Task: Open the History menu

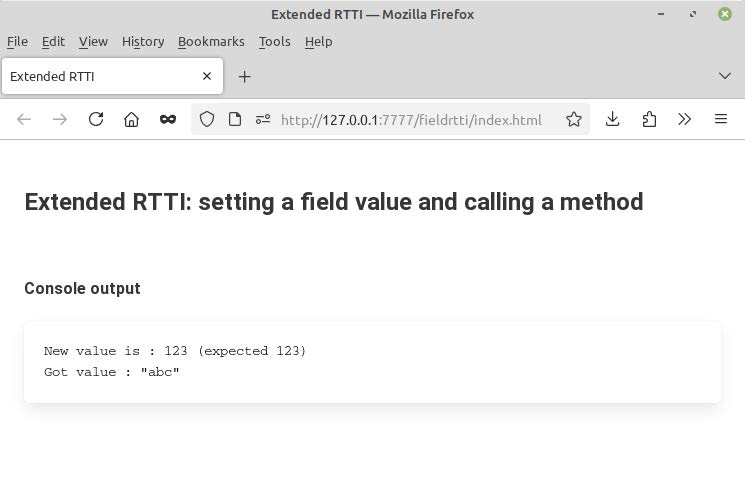Action: pyautogui.click(x=143, y=42)
